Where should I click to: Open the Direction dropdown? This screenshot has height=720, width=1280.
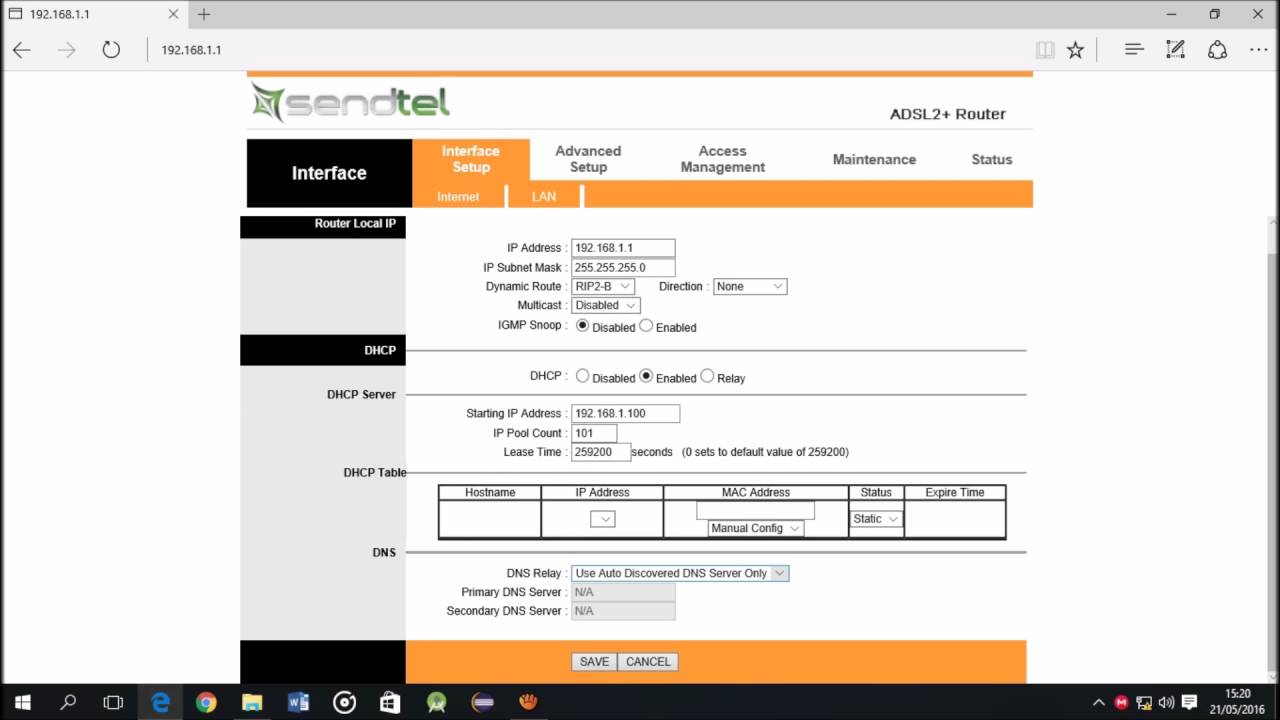[x=750, y=286]
